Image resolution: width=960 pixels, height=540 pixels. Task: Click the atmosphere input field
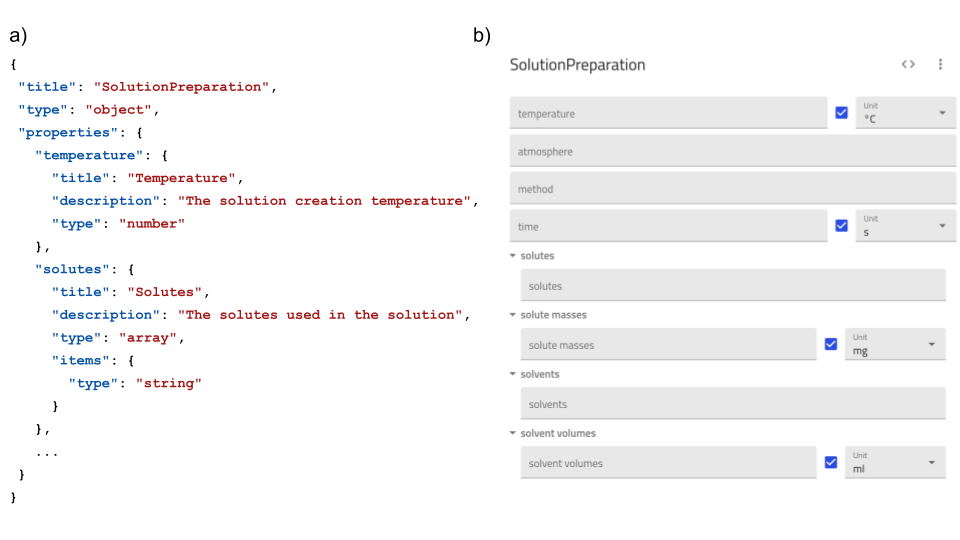732,151
